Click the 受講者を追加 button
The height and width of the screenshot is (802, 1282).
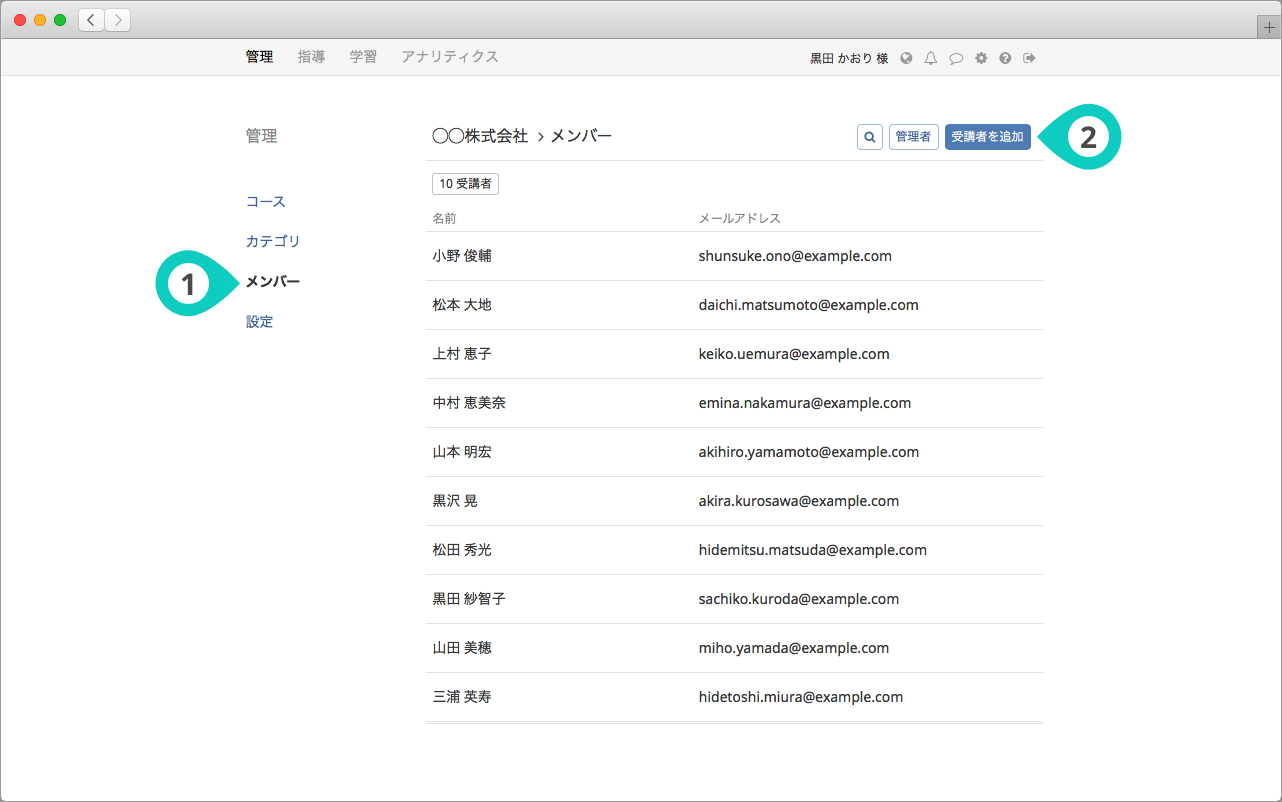coord(987,137)
